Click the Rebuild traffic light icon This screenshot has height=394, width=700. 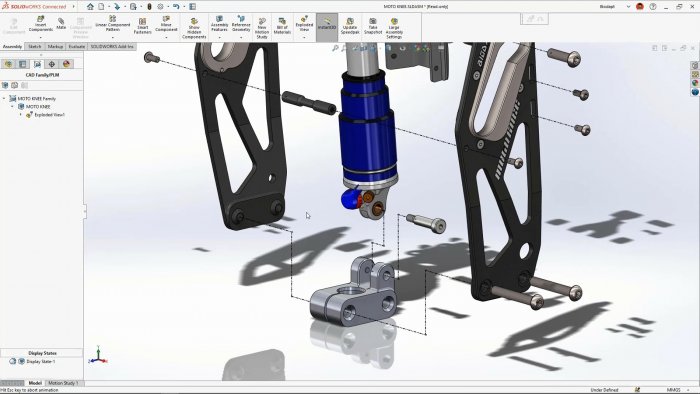[x=150, y=7]
